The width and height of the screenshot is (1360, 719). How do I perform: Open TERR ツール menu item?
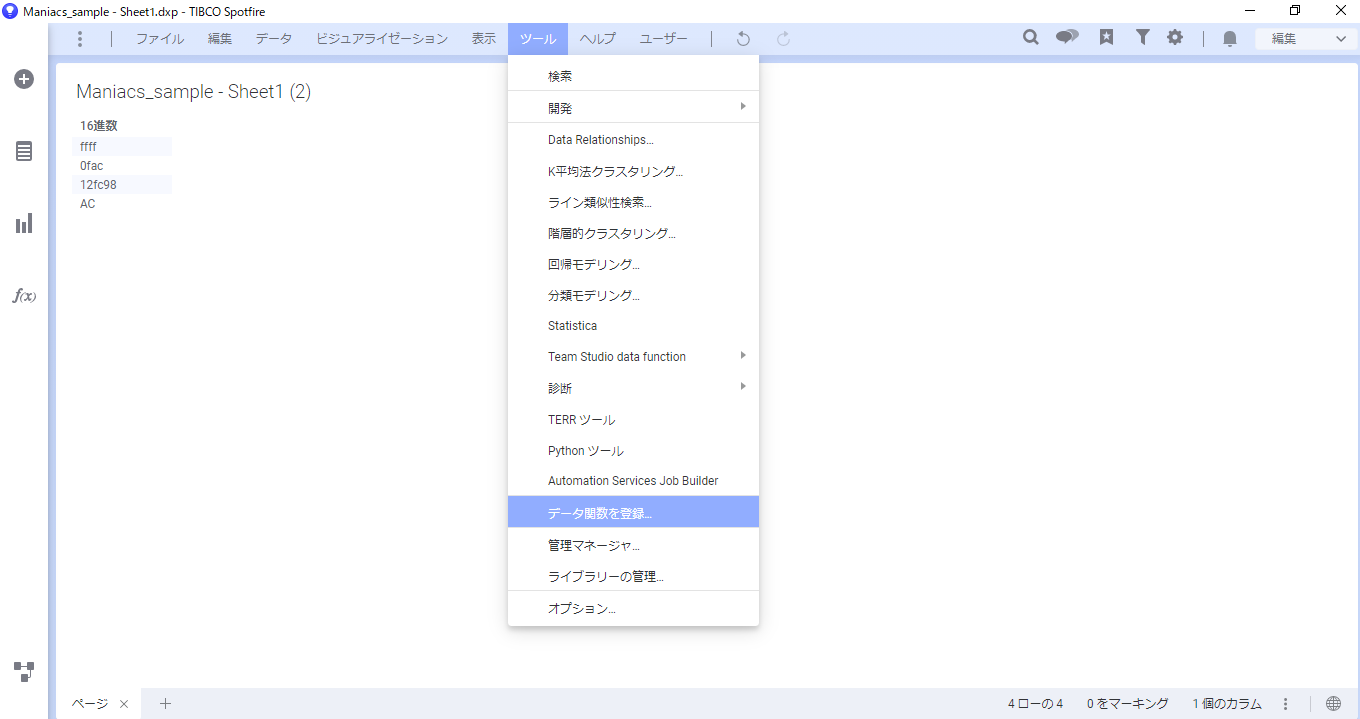[634, 420]
